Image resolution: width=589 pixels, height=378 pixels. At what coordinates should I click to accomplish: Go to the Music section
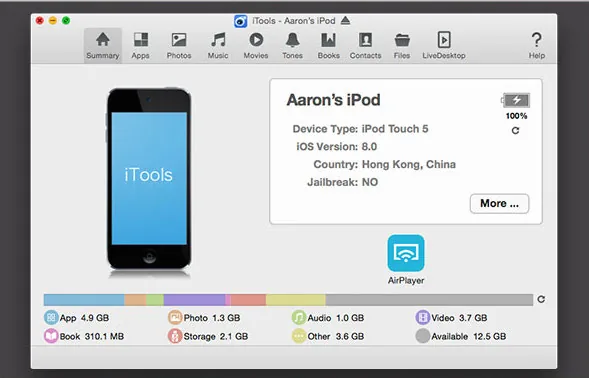pos(218,45)
